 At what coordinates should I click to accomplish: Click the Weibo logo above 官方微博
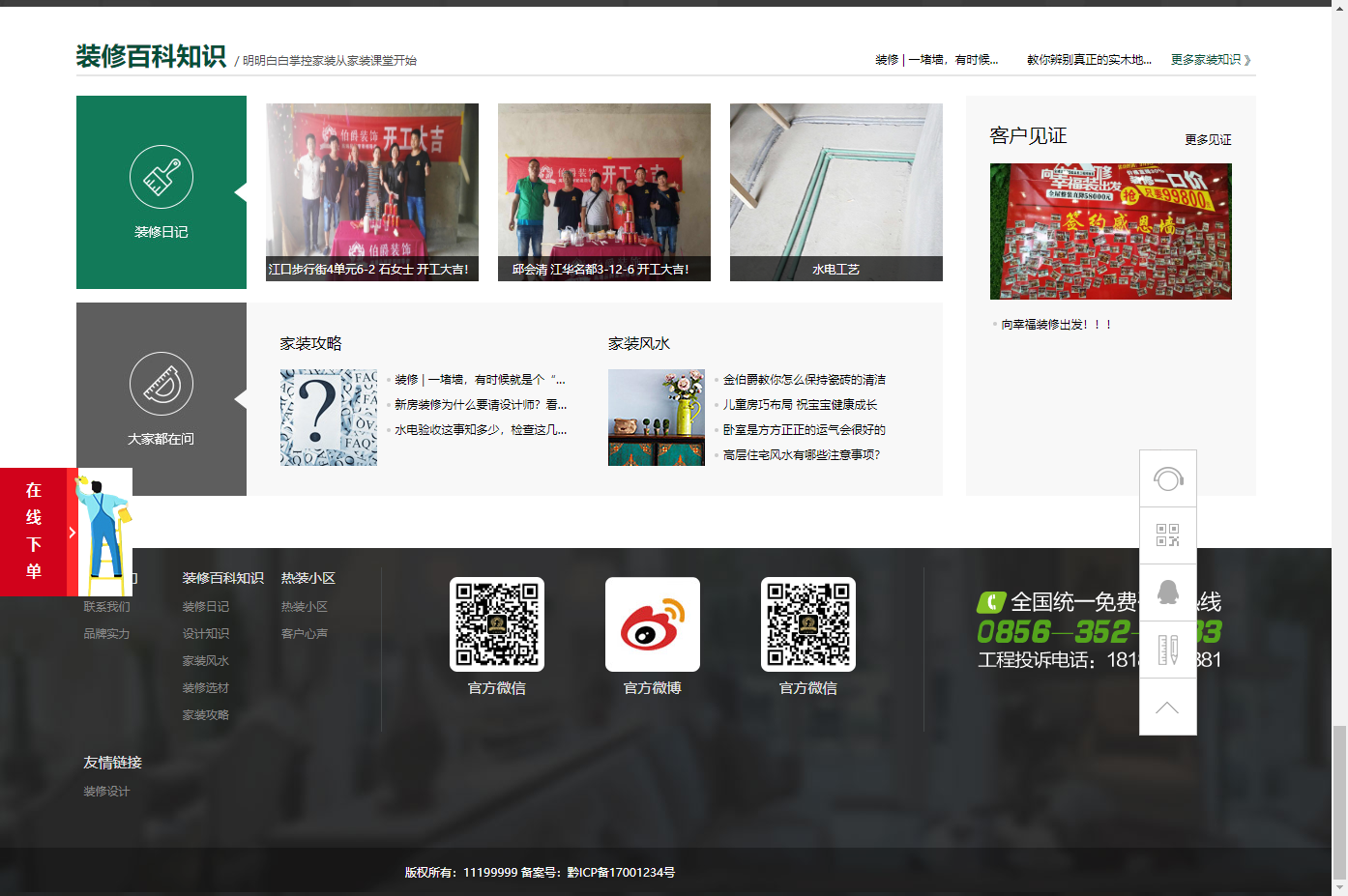[653, 624]
